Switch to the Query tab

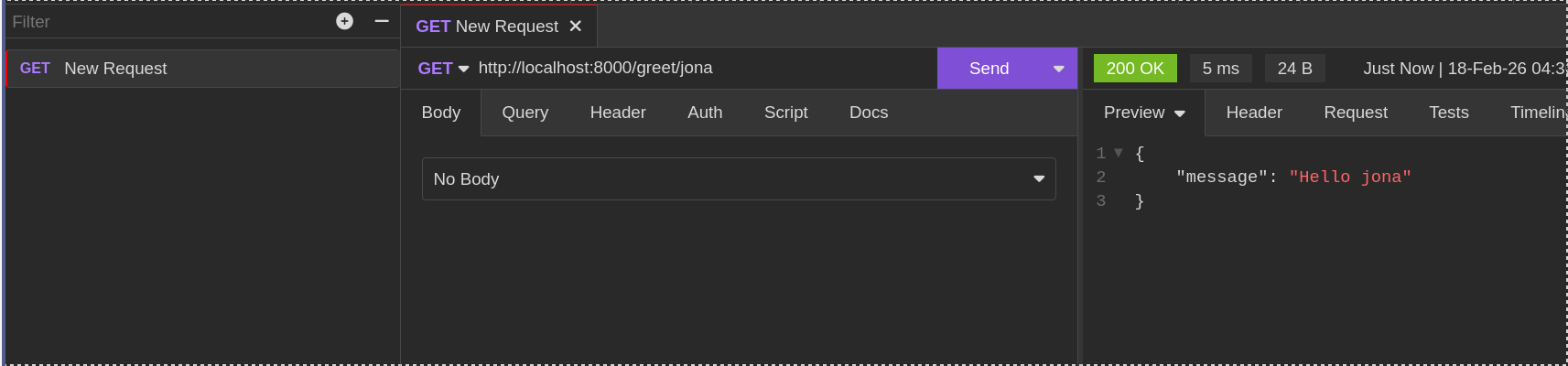[x=524, y=113]
